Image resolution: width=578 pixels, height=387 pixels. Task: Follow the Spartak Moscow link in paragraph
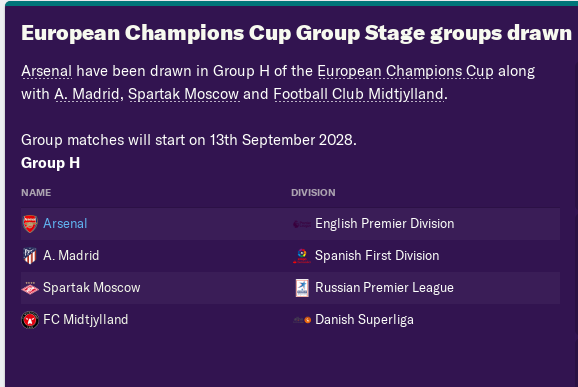[184, 94]
